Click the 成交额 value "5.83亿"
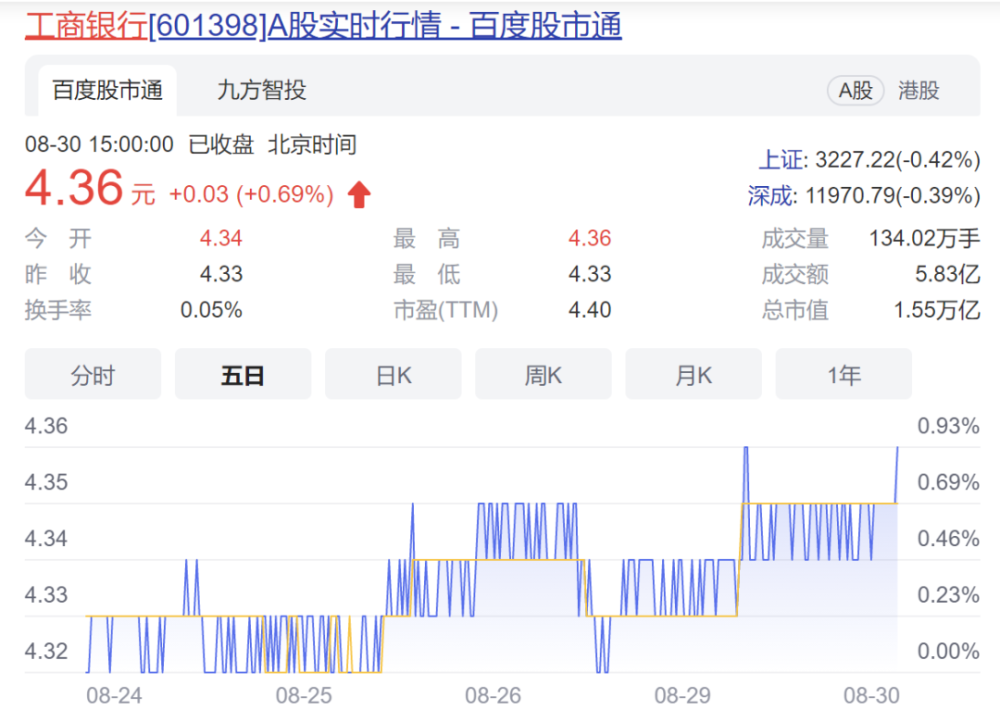 [948, 274]
